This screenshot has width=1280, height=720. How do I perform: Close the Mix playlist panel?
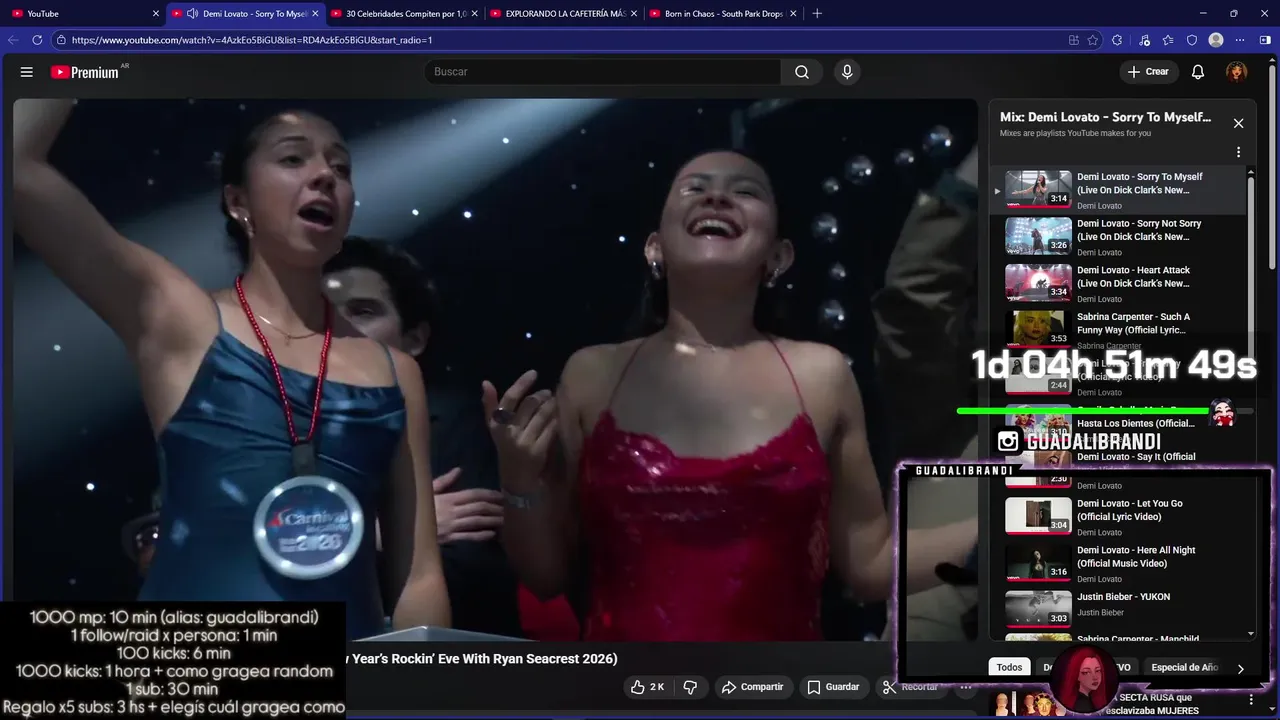(1238, 123)
